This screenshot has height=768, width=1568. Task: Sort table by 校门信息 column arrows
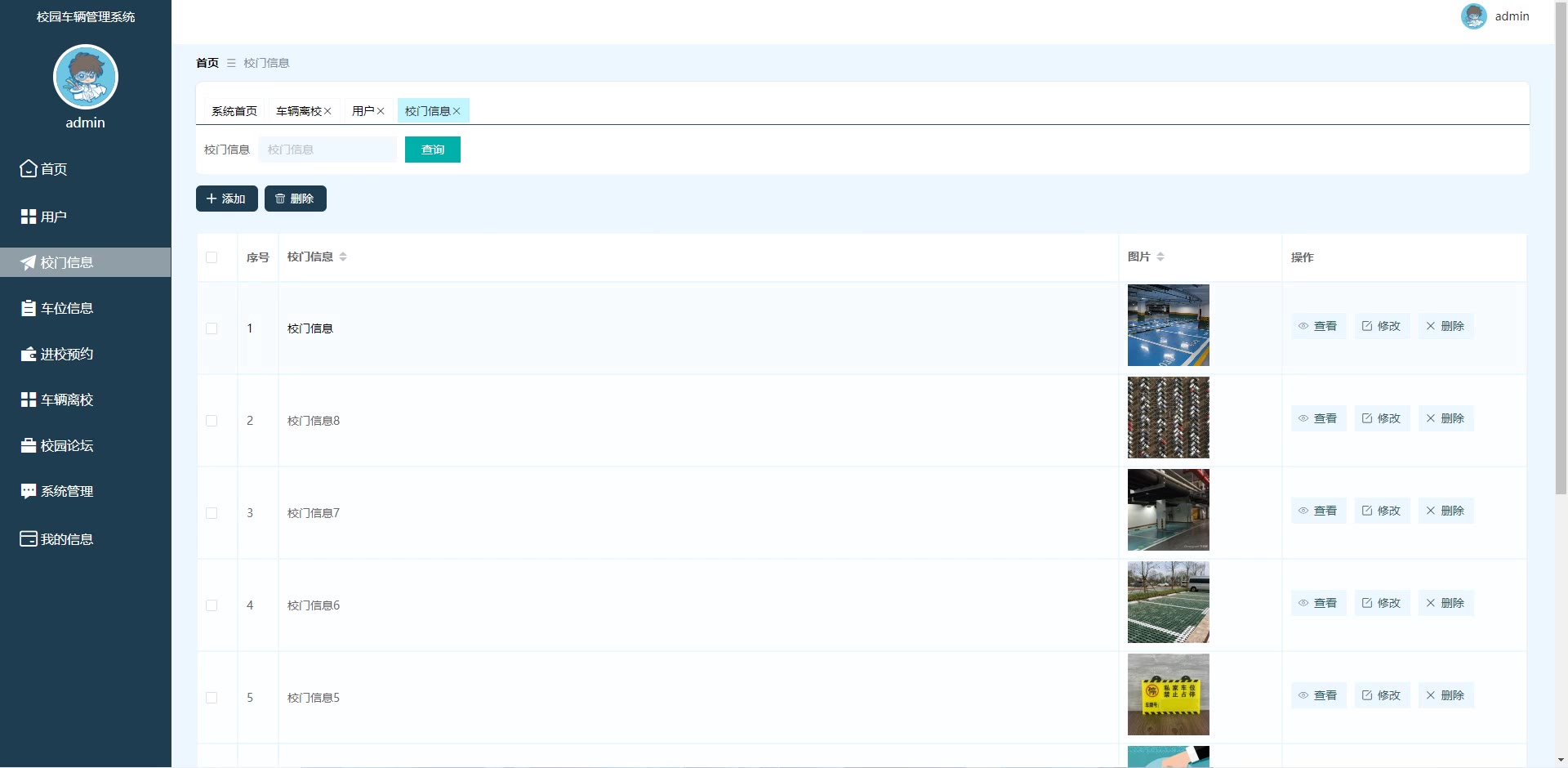343,257
